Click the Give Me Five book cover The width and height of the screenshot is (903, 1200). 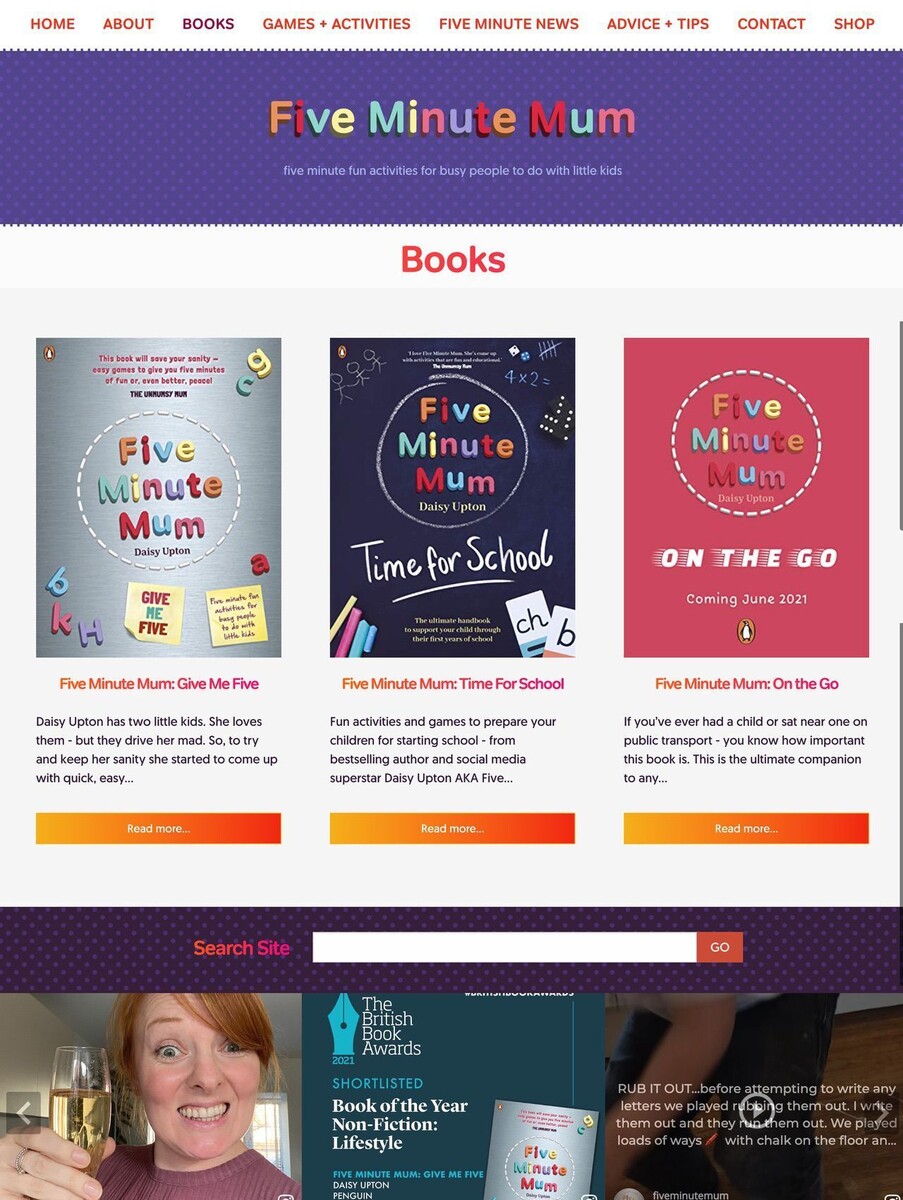pyautogui.click(x=158, y=497)
